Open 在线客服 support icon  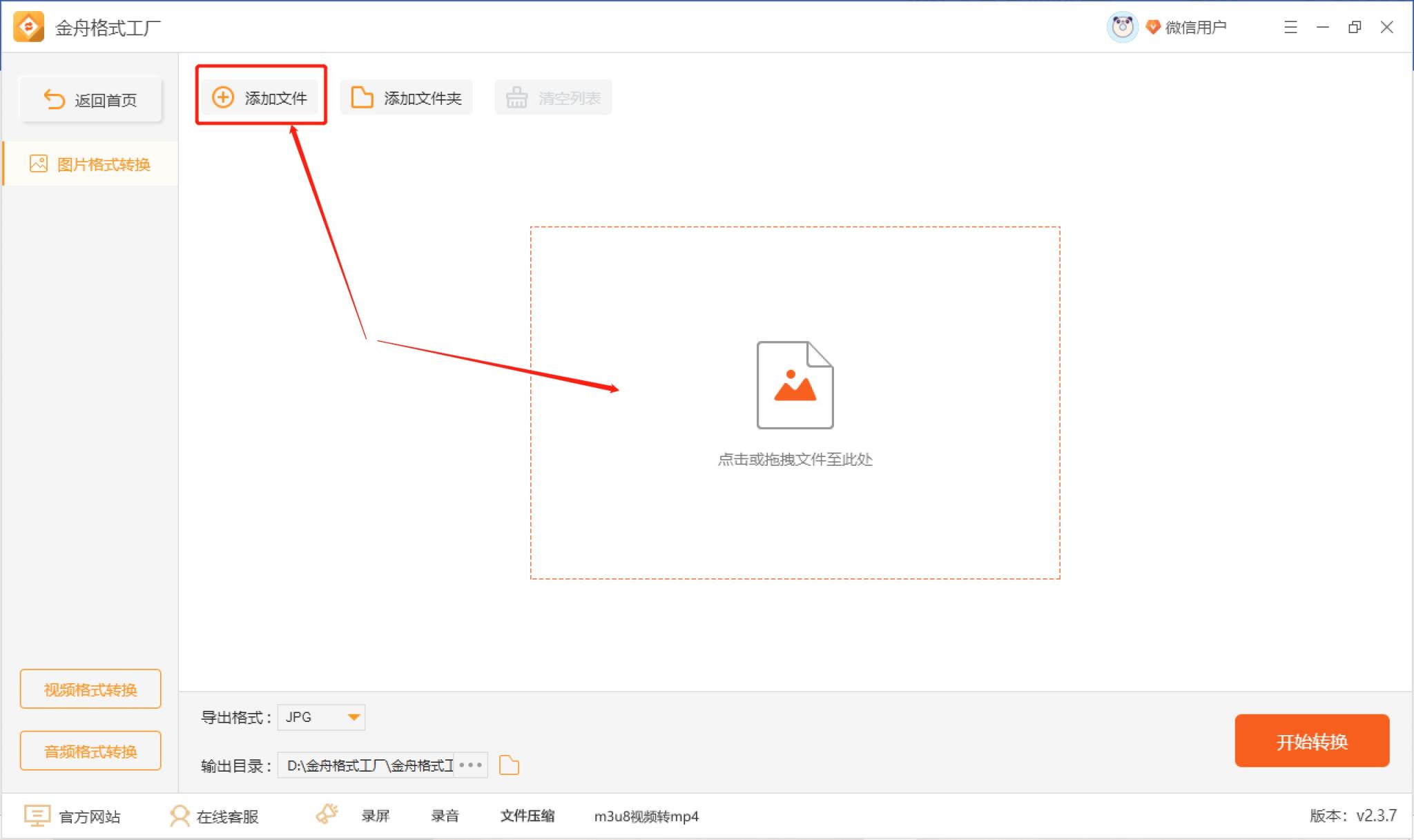(180, 816)
